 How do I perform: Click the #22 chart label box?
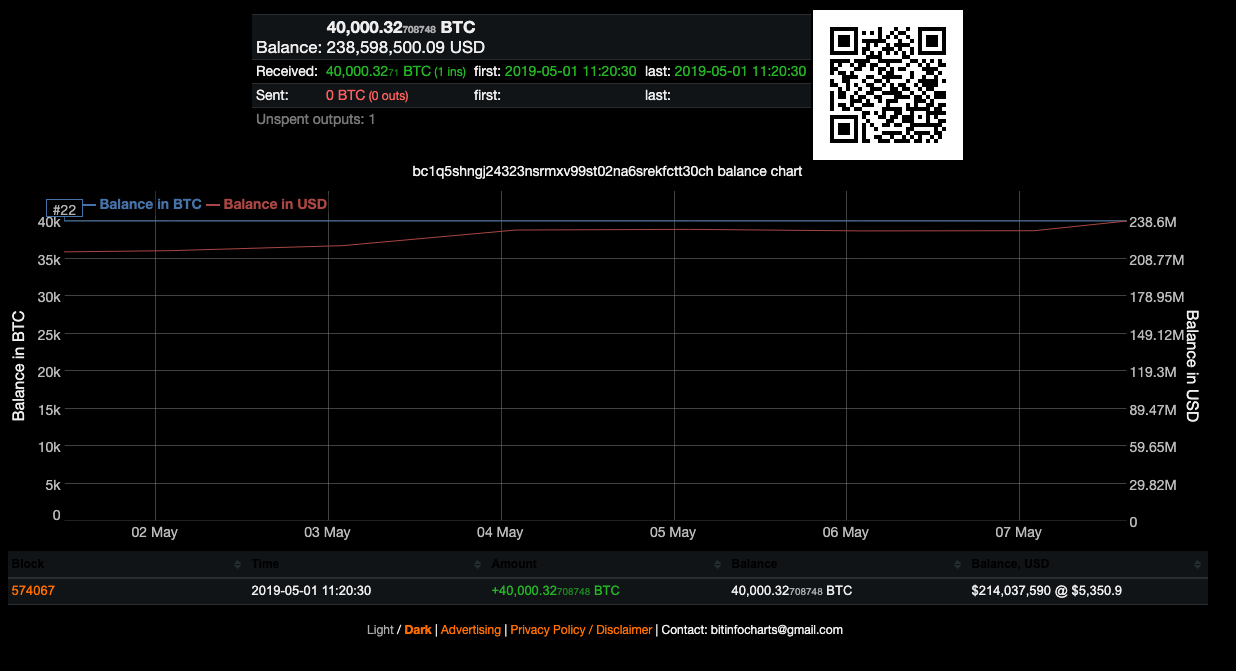(64, 209)
